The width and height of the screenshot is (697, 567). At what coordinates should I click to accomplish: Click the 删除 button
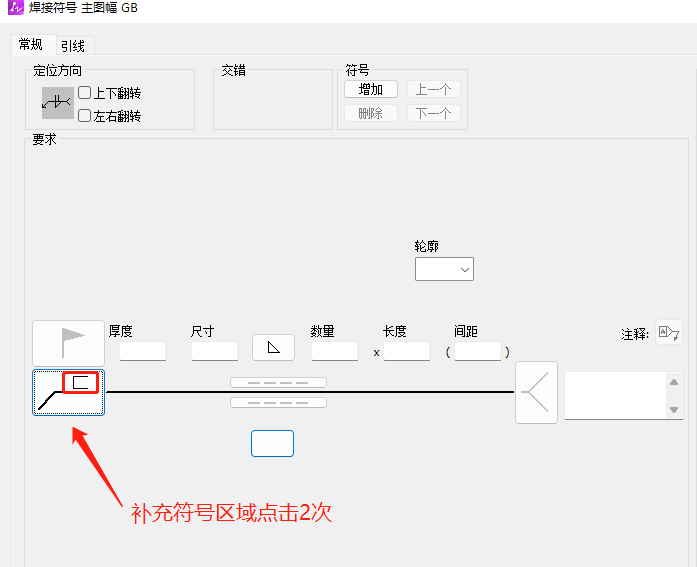tap(371, 113)
